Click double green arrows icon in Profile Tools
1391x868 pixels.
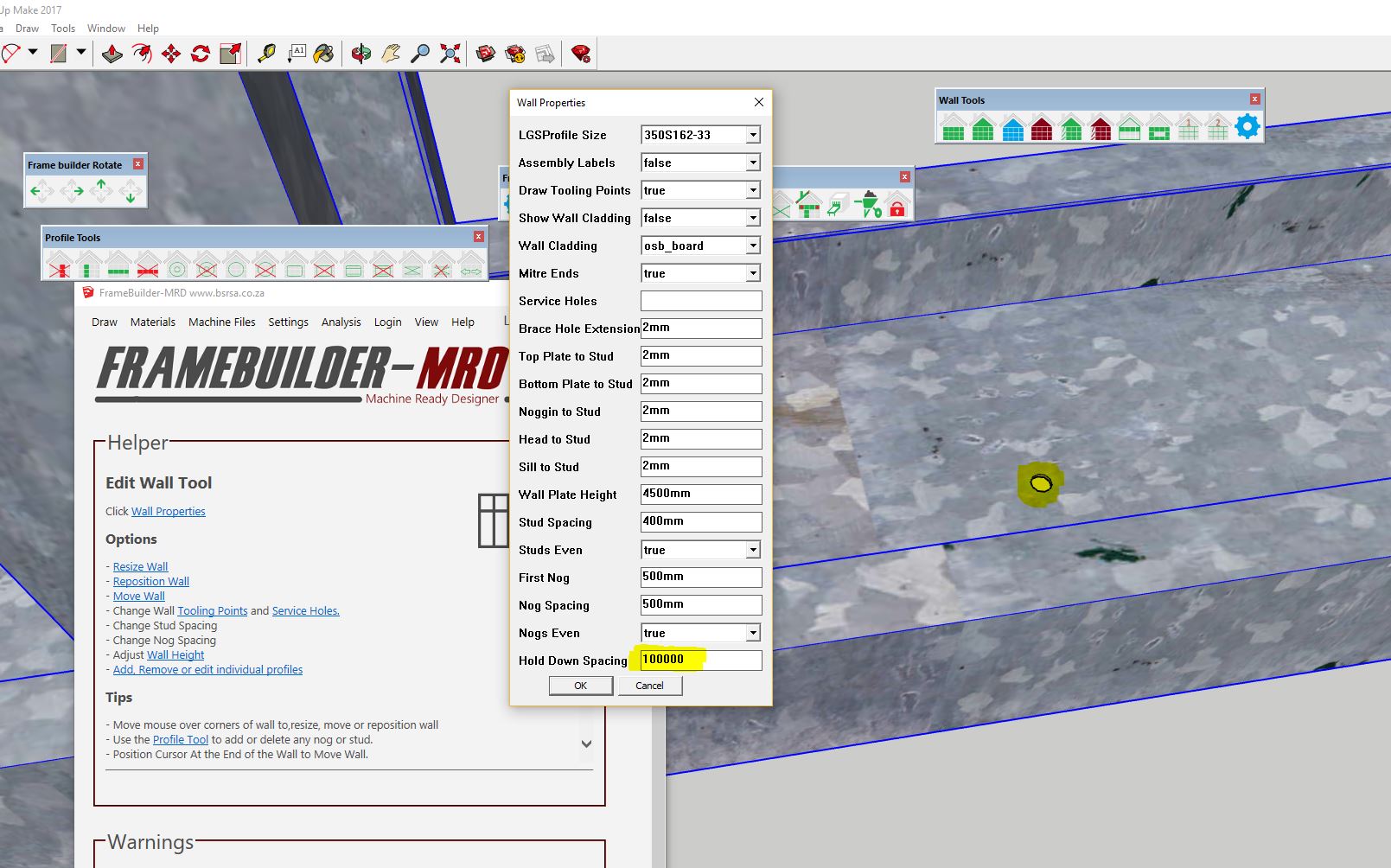(471, 265)
